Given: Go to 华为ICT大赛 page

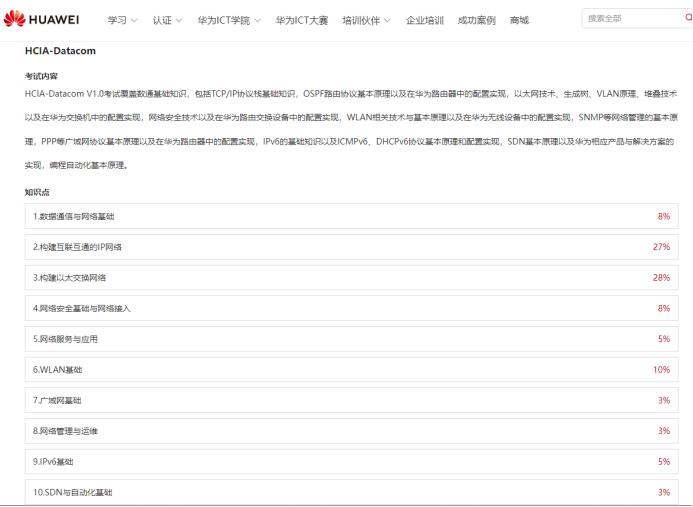Looking at the screenshot, I should point(302,20).
